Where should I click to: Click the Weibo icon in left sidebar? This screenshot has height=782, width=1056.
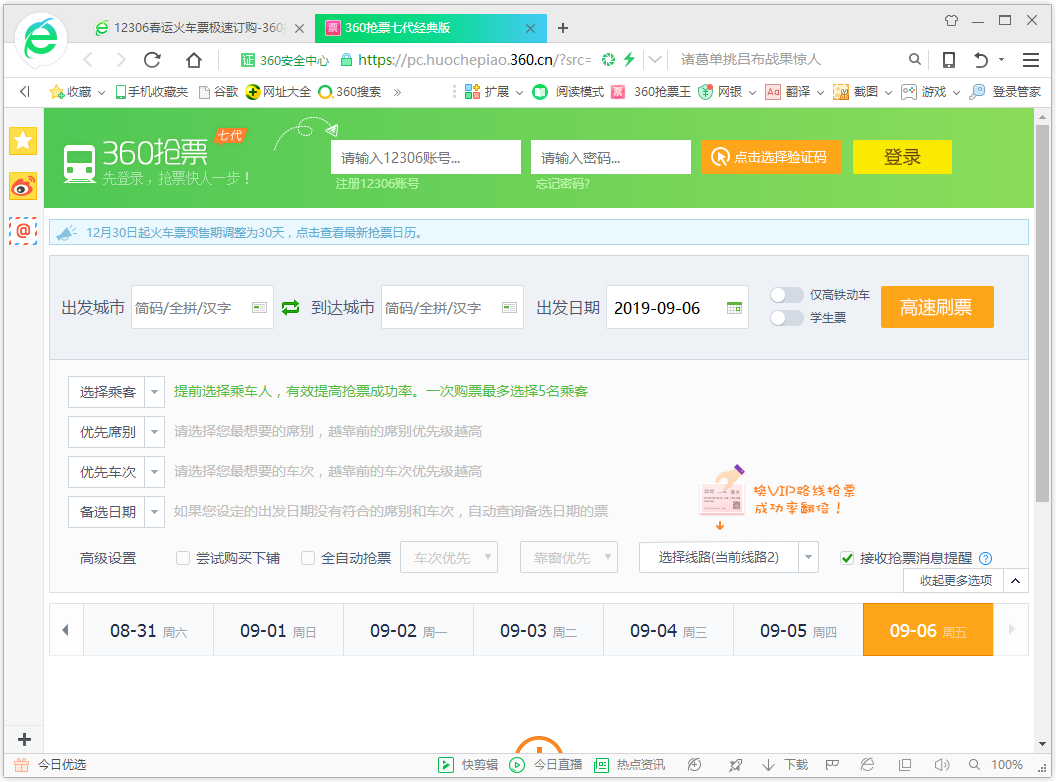coord(23,186)
